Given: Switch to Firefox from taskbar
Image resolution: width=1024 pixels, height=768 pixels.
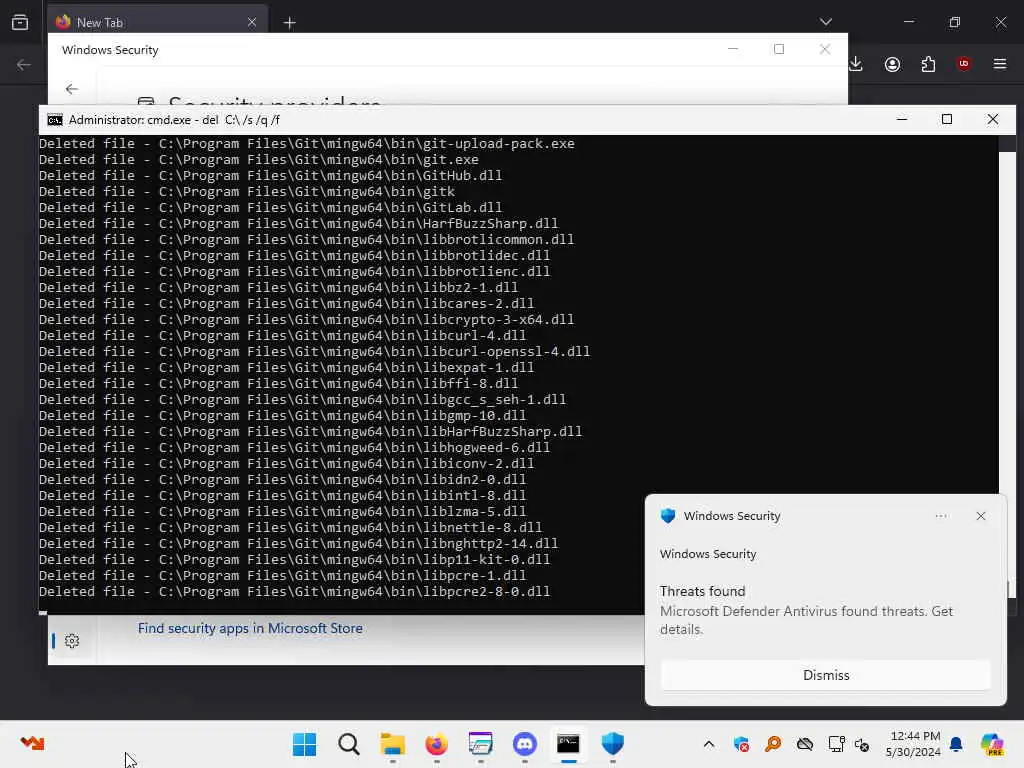Looking at the screenshot, I should [x=436, y=744].
